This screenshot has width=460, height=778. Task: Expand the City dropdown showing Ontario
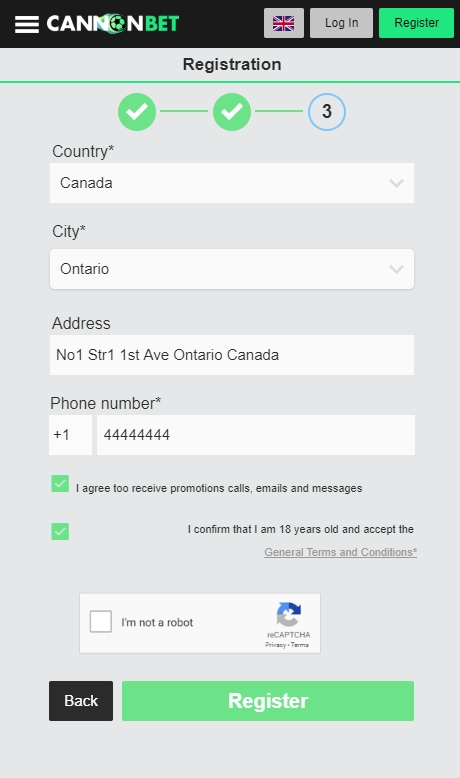232,269
